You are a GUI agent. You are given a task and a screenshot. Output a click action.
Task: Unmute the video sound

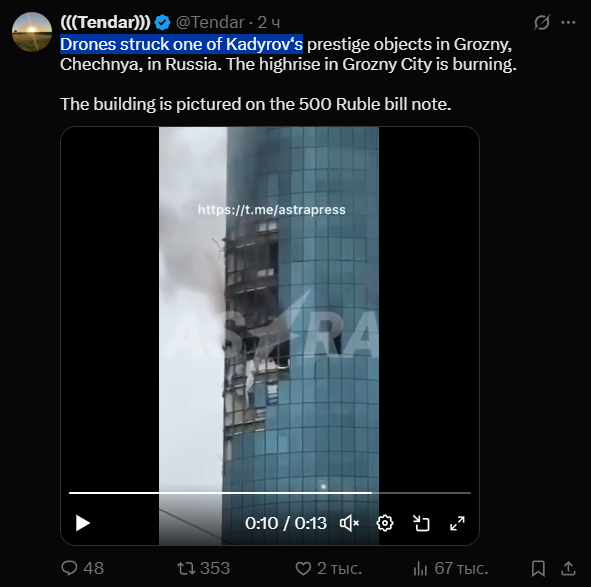pyautogui.click(x=349, y=523)
